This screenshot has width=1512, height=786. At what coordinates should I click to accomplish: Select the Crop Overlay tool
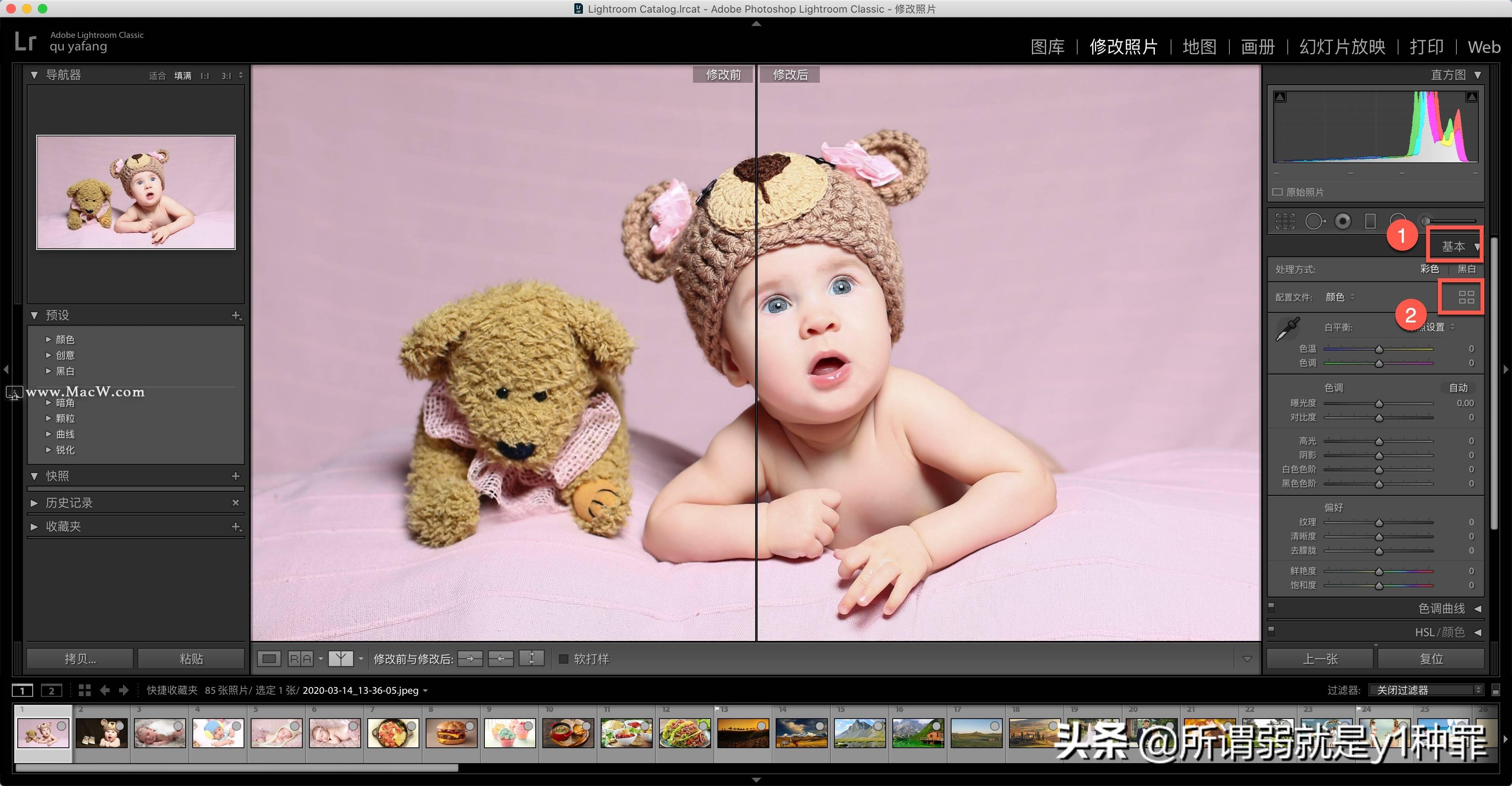1285,221
